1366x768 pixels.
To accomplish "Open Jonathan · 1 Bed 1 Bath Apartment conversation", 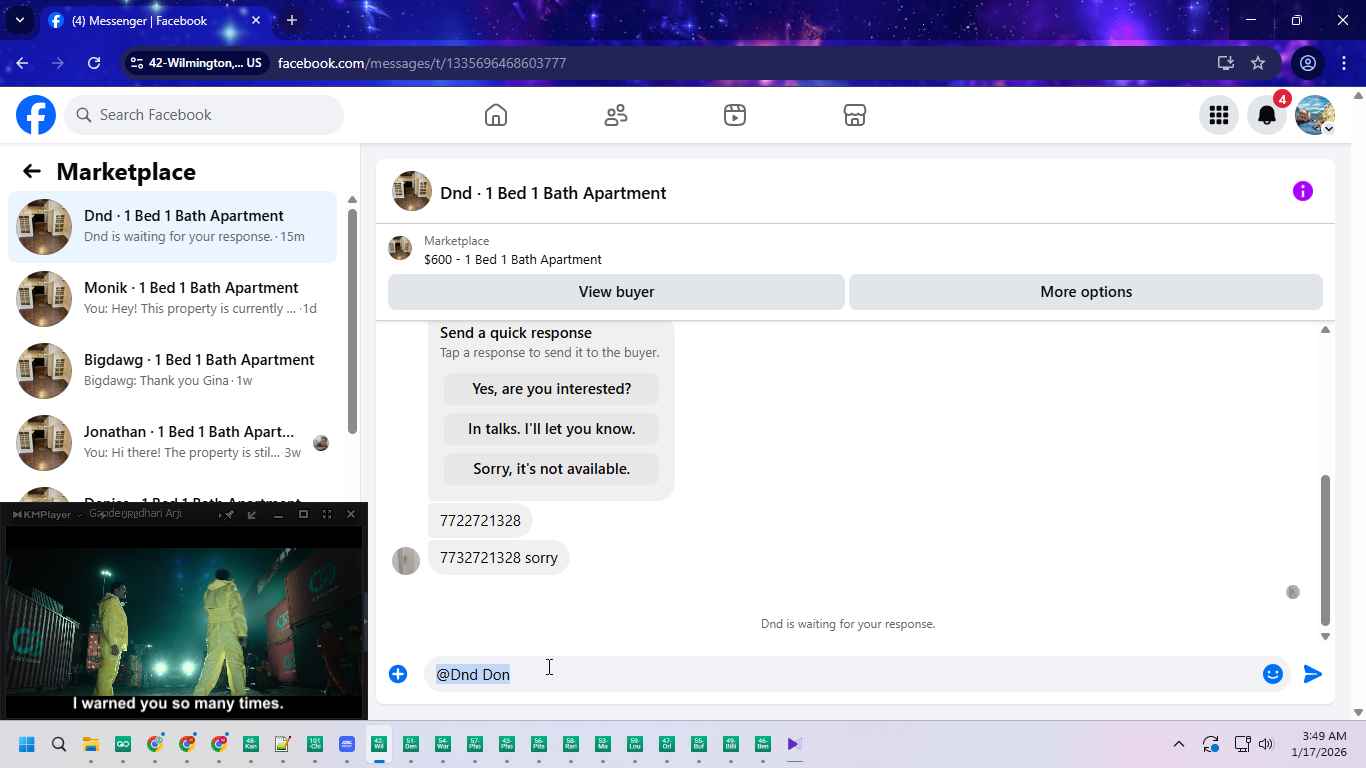I will click(x=172, y=443).
